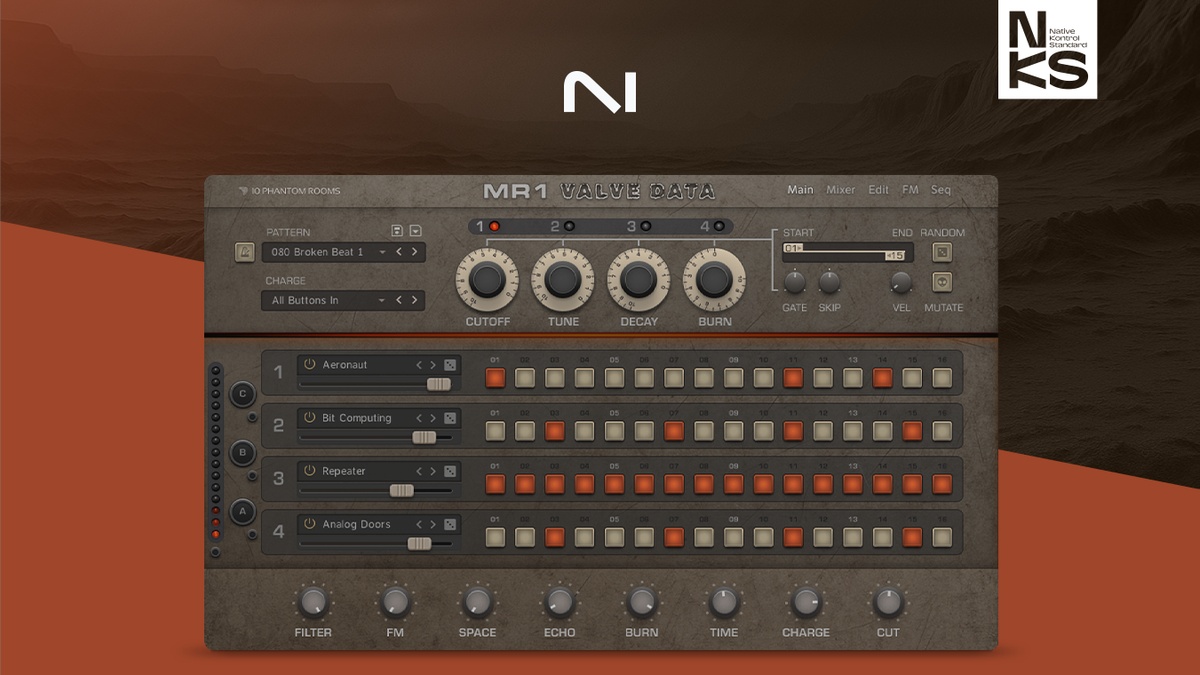The width and height of the screenshot is (1200, 675).
Task: Click the Cut macro knob
Action: (888, 602)
